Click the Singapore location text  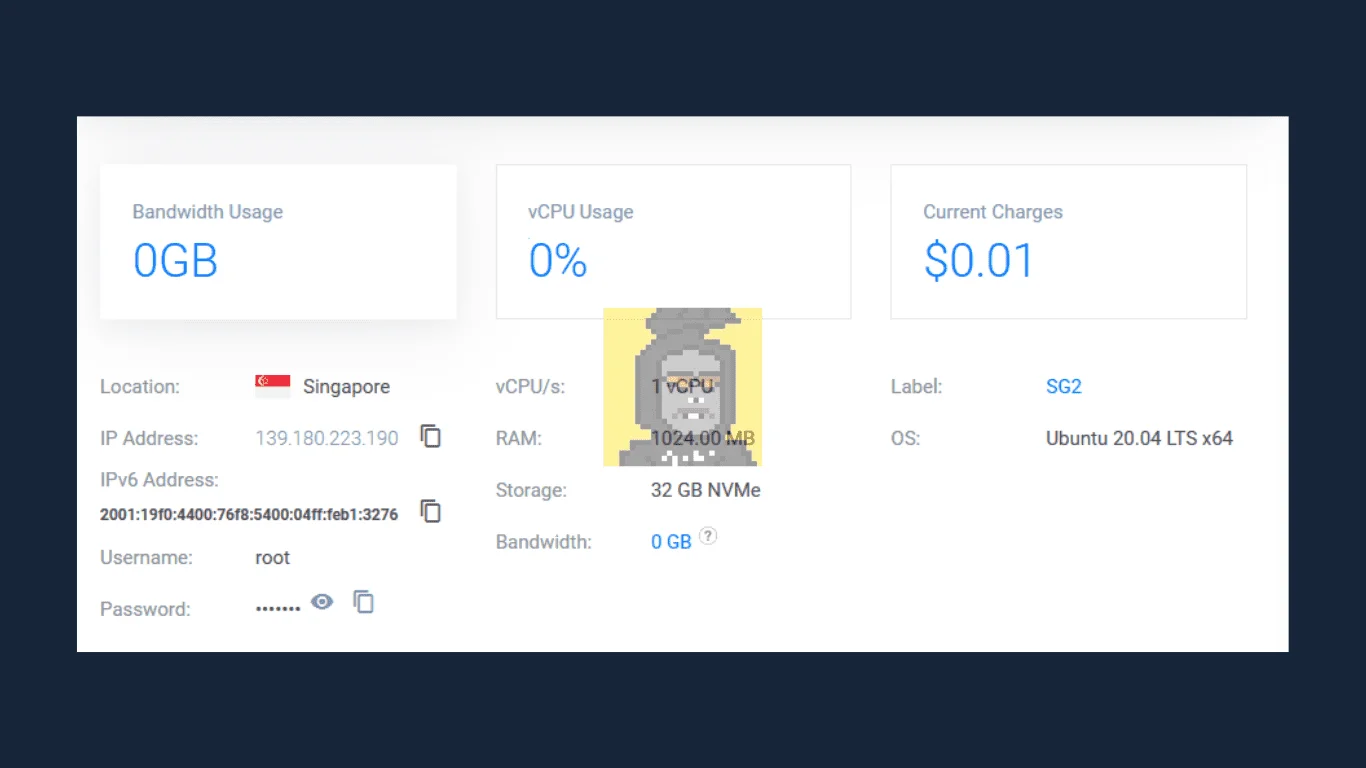click(x=347, y=387)
